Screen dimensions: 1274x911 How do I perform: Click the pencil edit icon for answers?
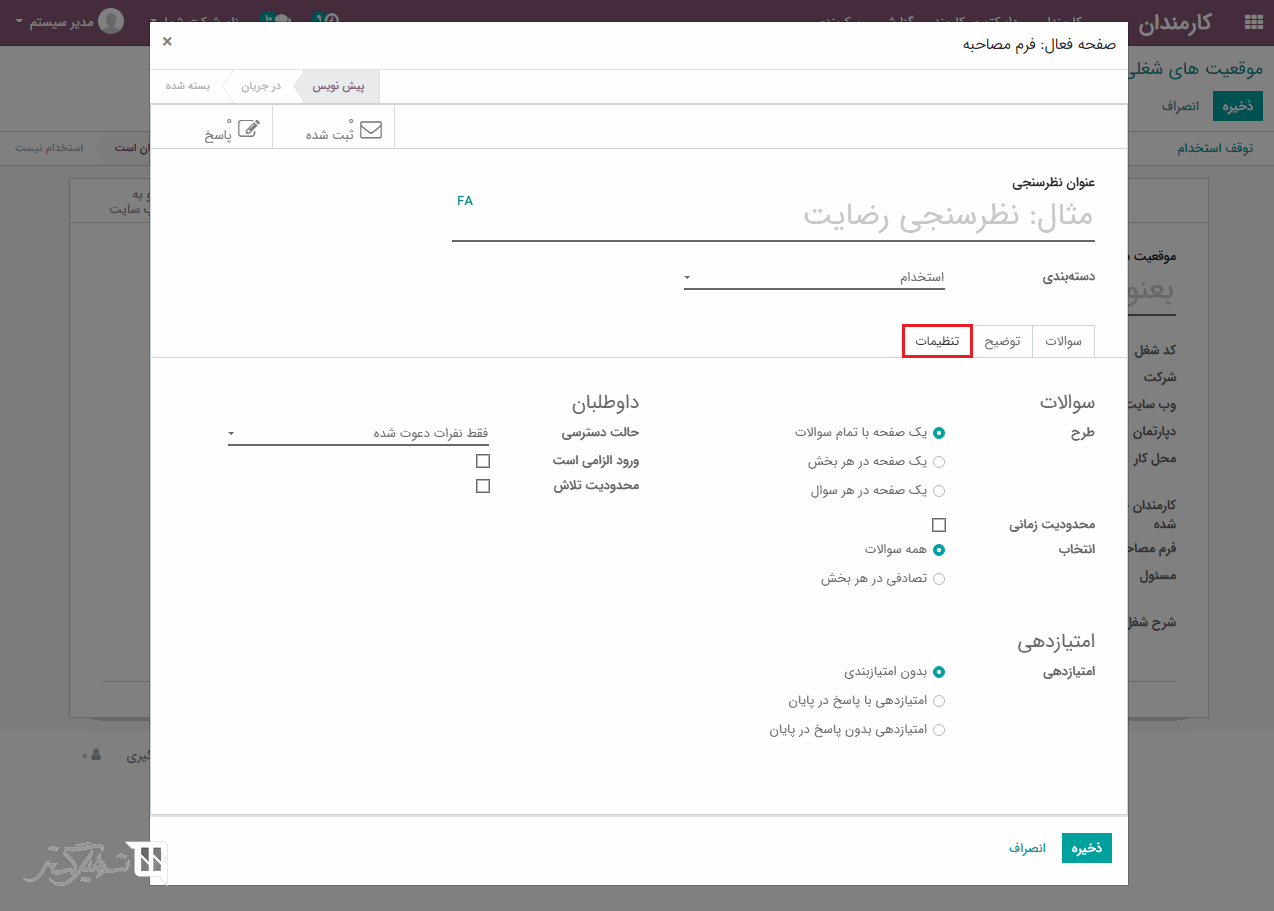(248, 129)
